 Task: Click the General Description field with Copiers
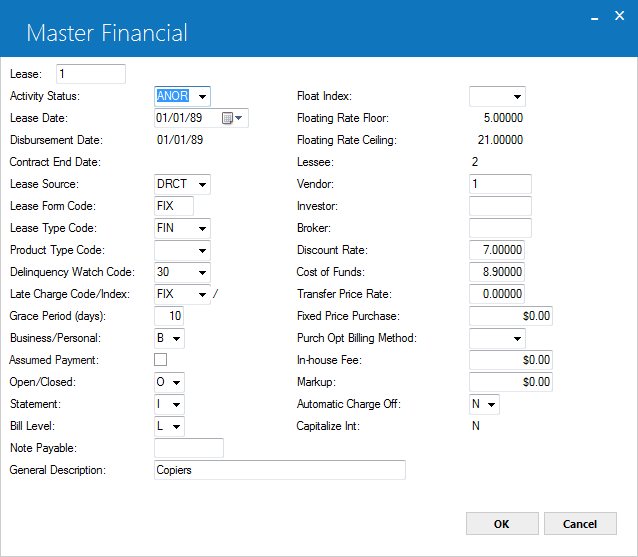[280, 470]
